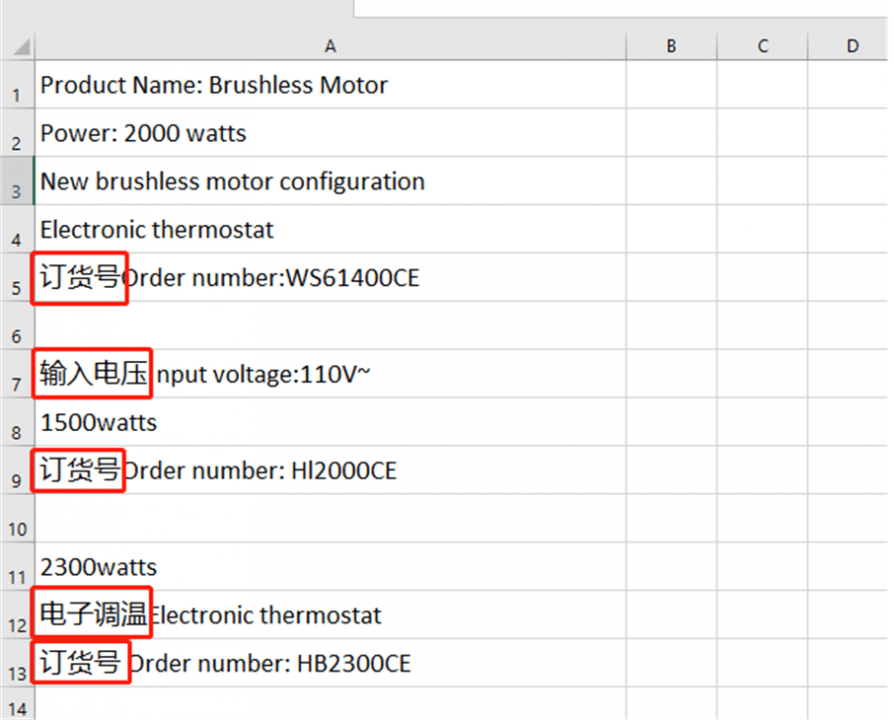
Task: Select the Input voltage 110V cell
Action: (330, 373)
